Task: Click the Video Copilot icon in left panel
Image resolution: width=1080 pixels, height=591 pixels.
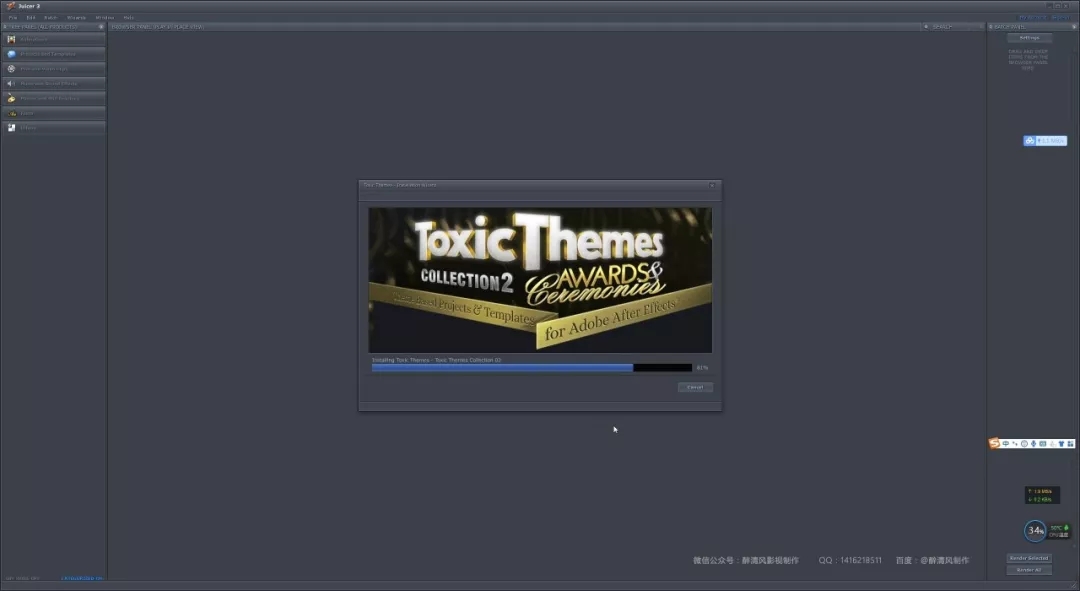Action: pyautogui.click(x=12, y=39)
